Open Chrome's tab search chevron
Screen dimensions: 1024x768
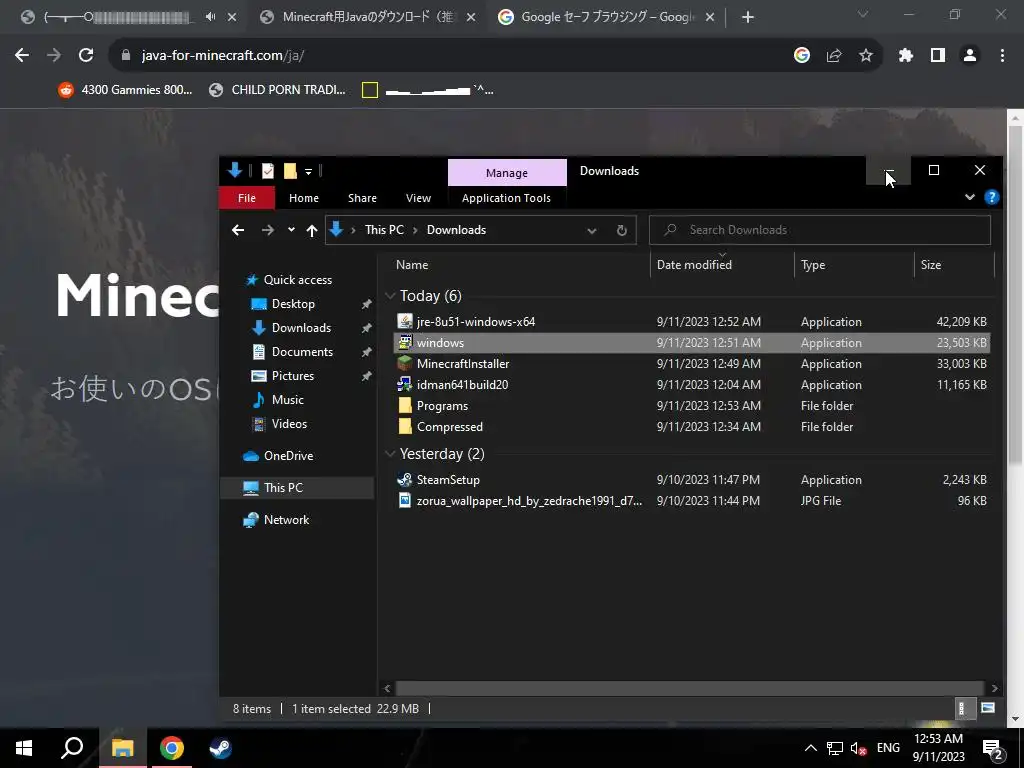coord(863,14)
